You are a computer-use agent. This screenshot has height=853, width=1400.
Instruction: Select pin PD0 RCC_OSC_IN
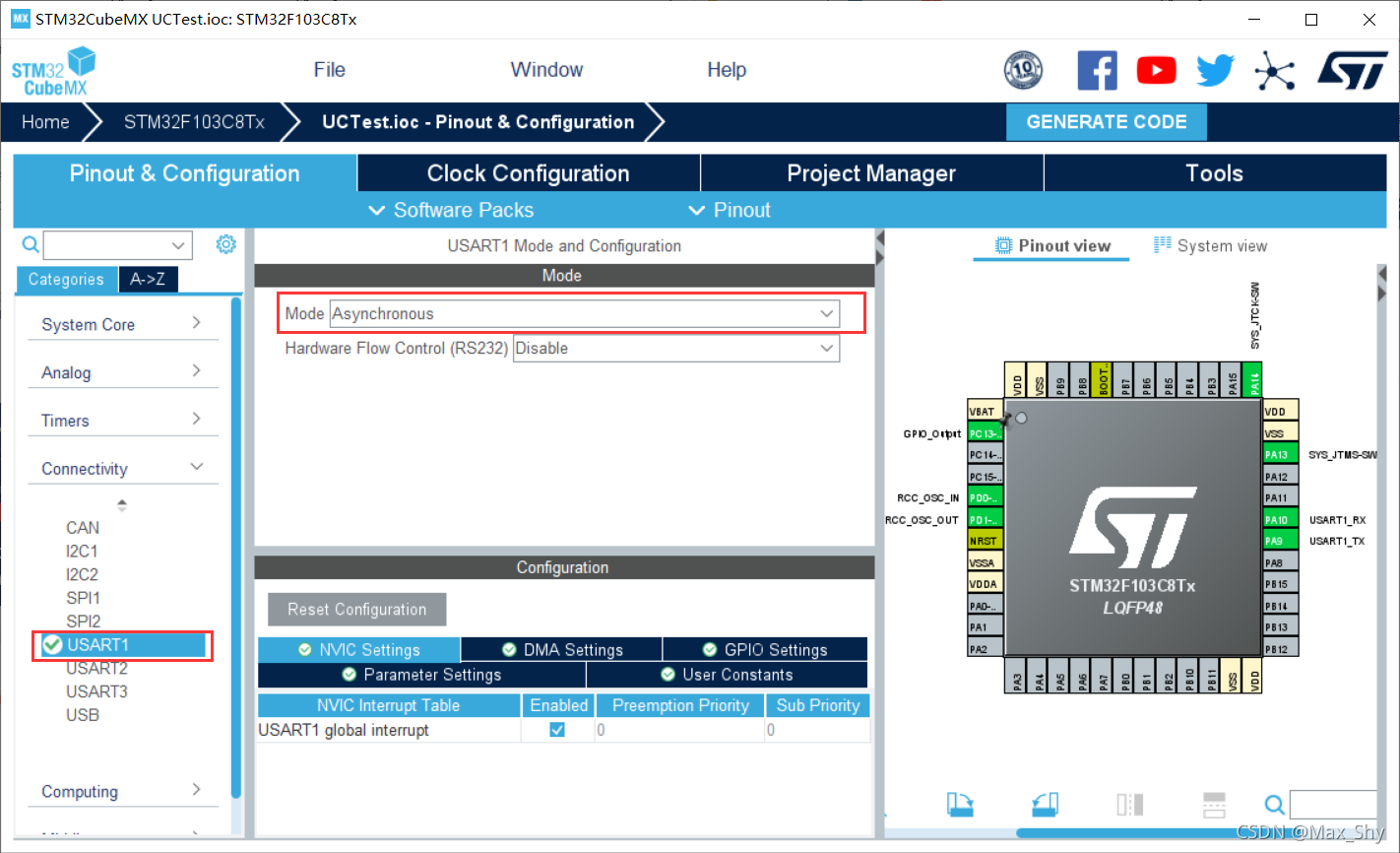[x=985, y=497]
